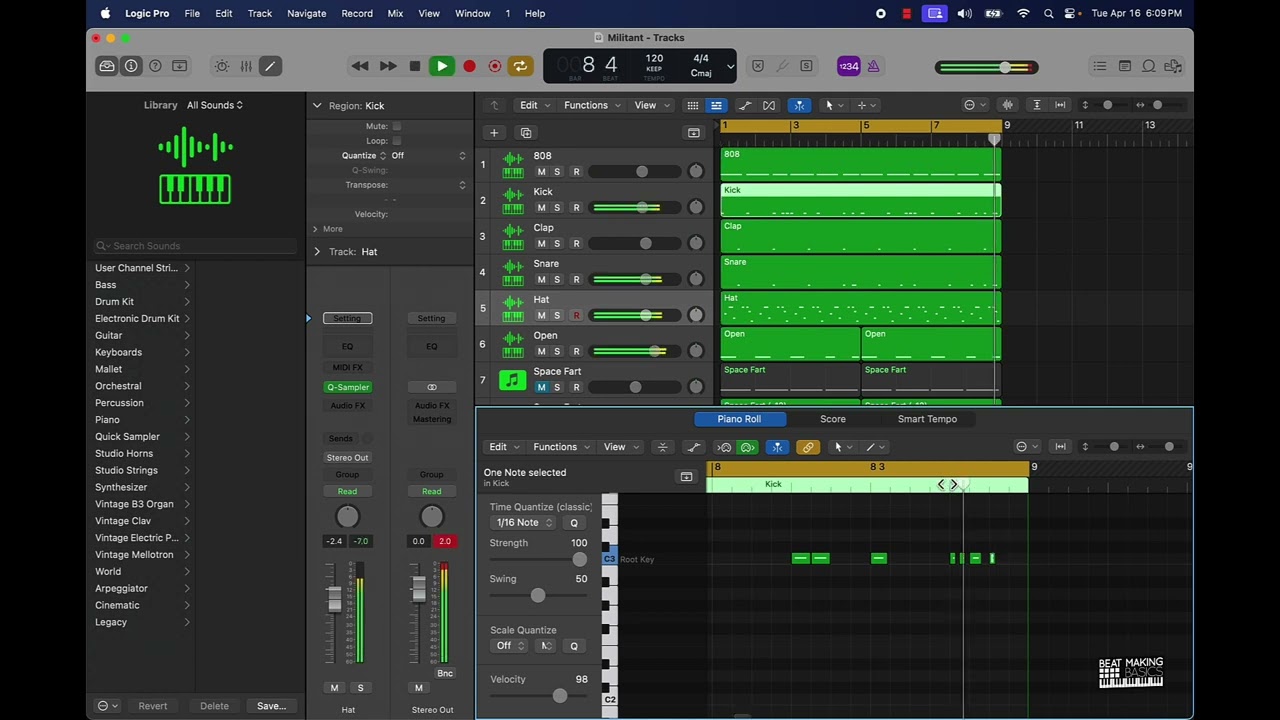Click the Fast Forward transport button
Image resolution: width=1280 pixels, height=720 pixels.
[388, 66]
